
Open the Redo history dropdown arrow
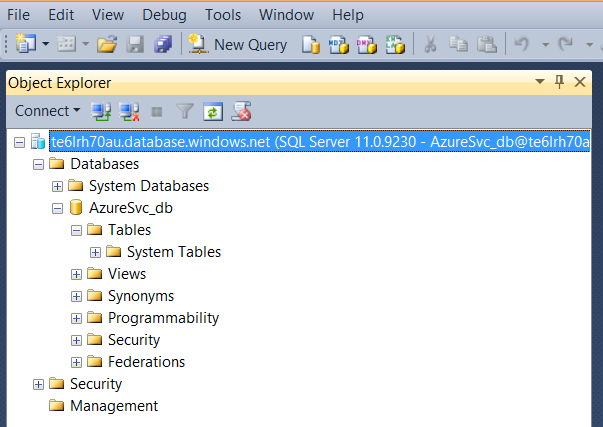pyautogui.click(x=589, y=45)
